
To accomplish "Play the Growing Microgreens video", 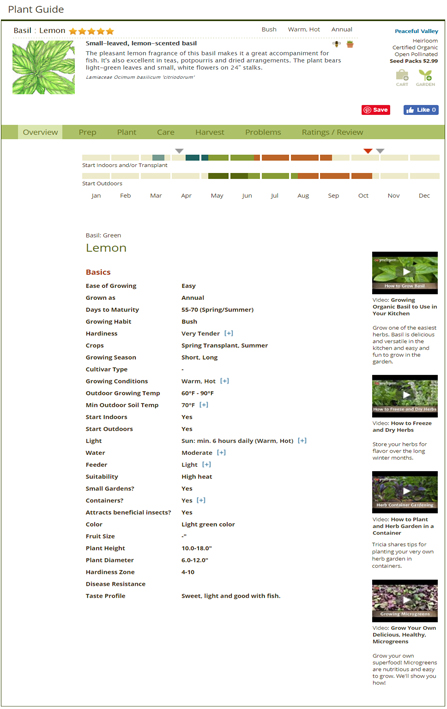I will (405, 600).
